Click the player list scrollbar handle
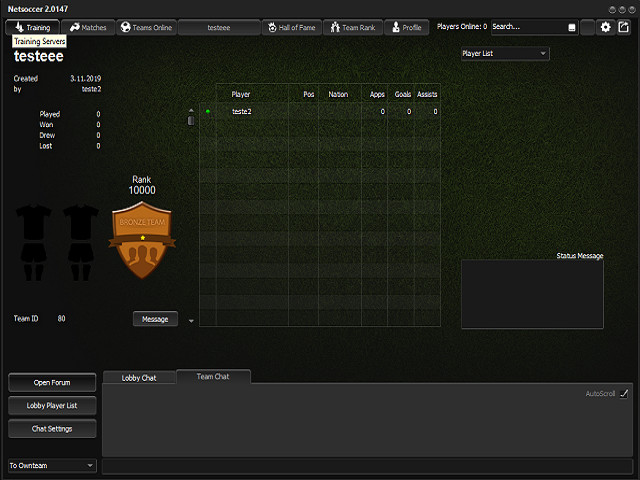This screenshot has height=480, width=640. coord(191,120)
